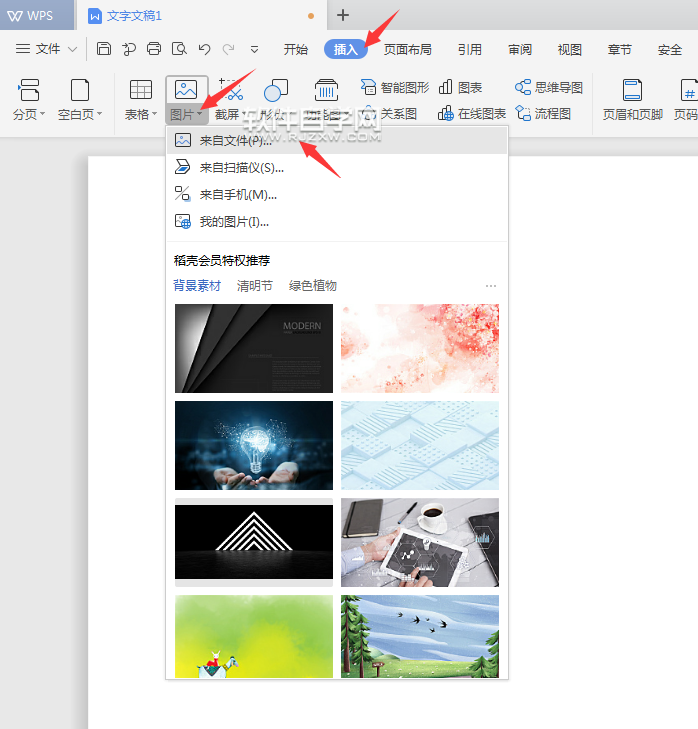698x729 pixels.
Task: Choose From Scanner (来自扫描仪) option
Action: point(241,168)
